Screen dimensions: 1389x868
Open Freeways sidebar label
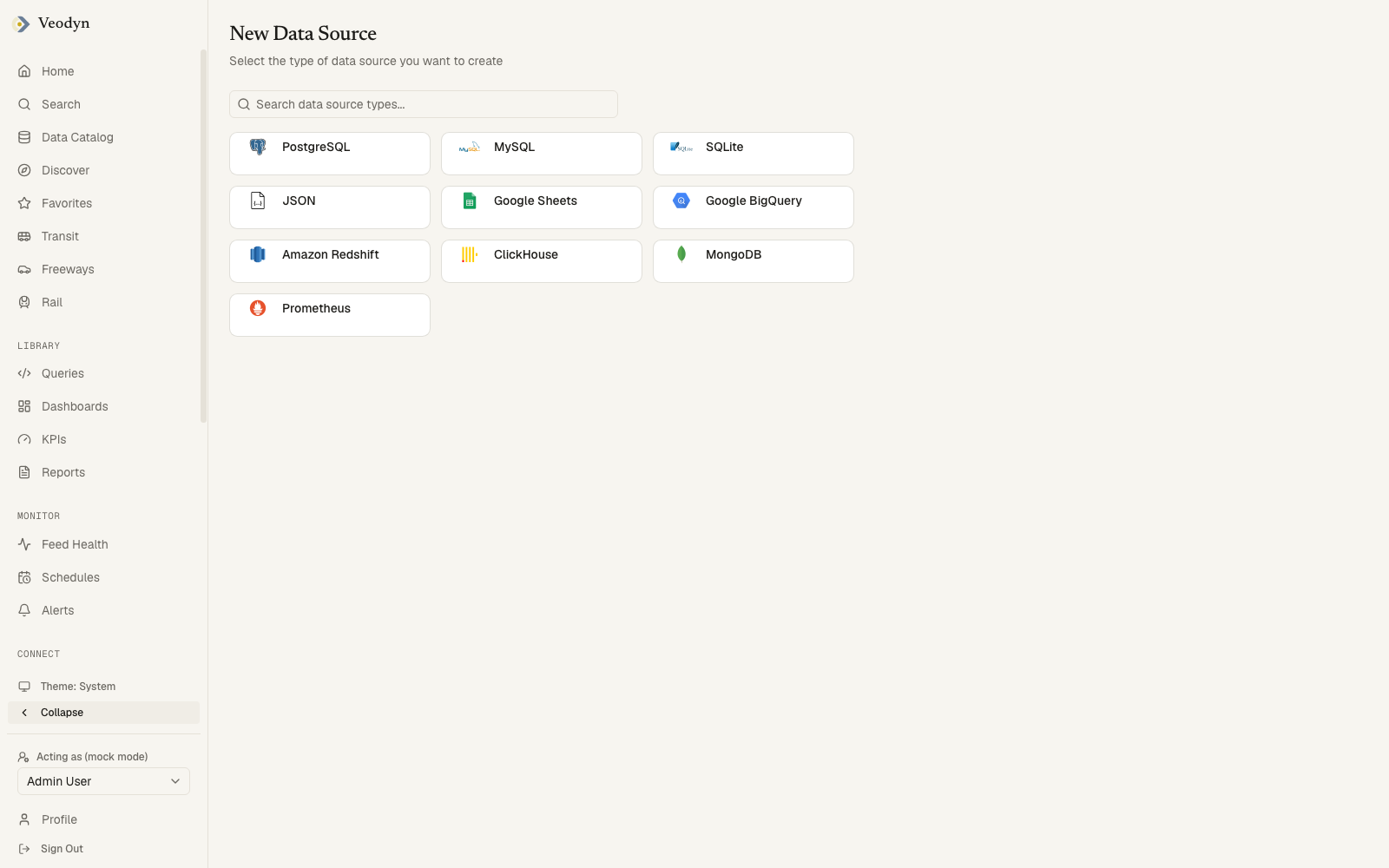click(x=68, y=269)
